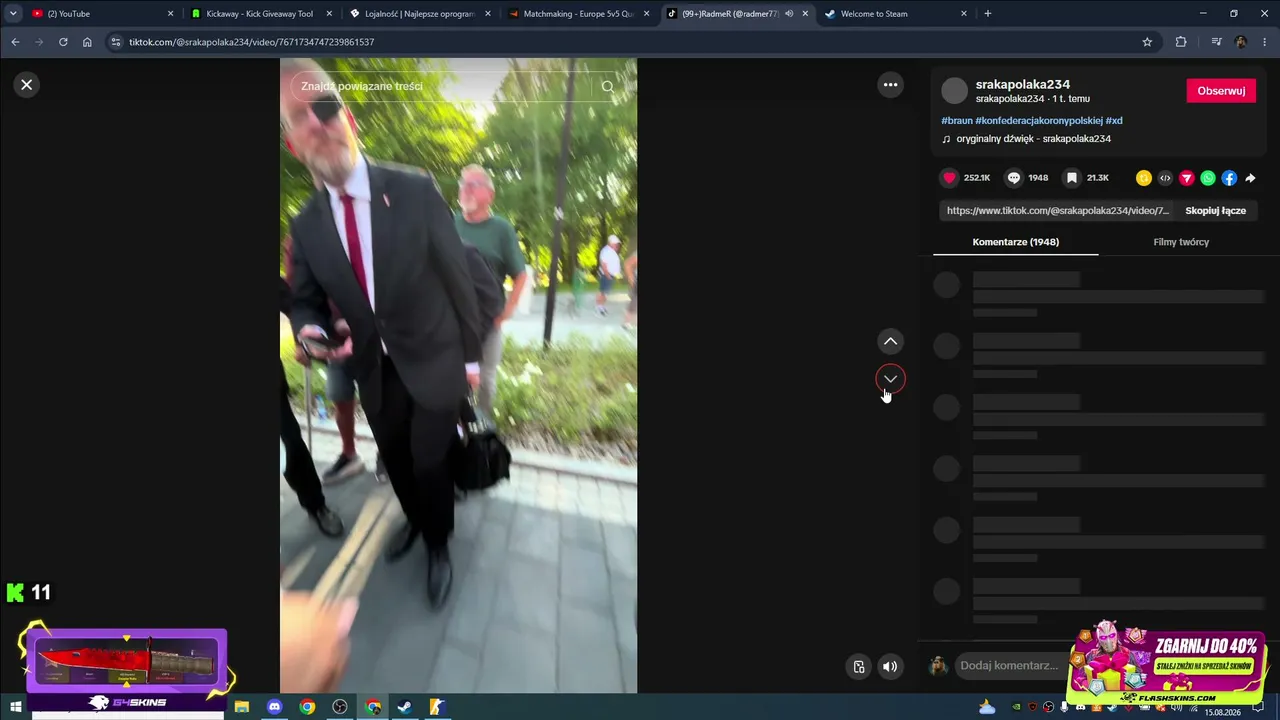
Task: Mute the RadmeR TikTok tab audio icon
Action: coord(789,14)
